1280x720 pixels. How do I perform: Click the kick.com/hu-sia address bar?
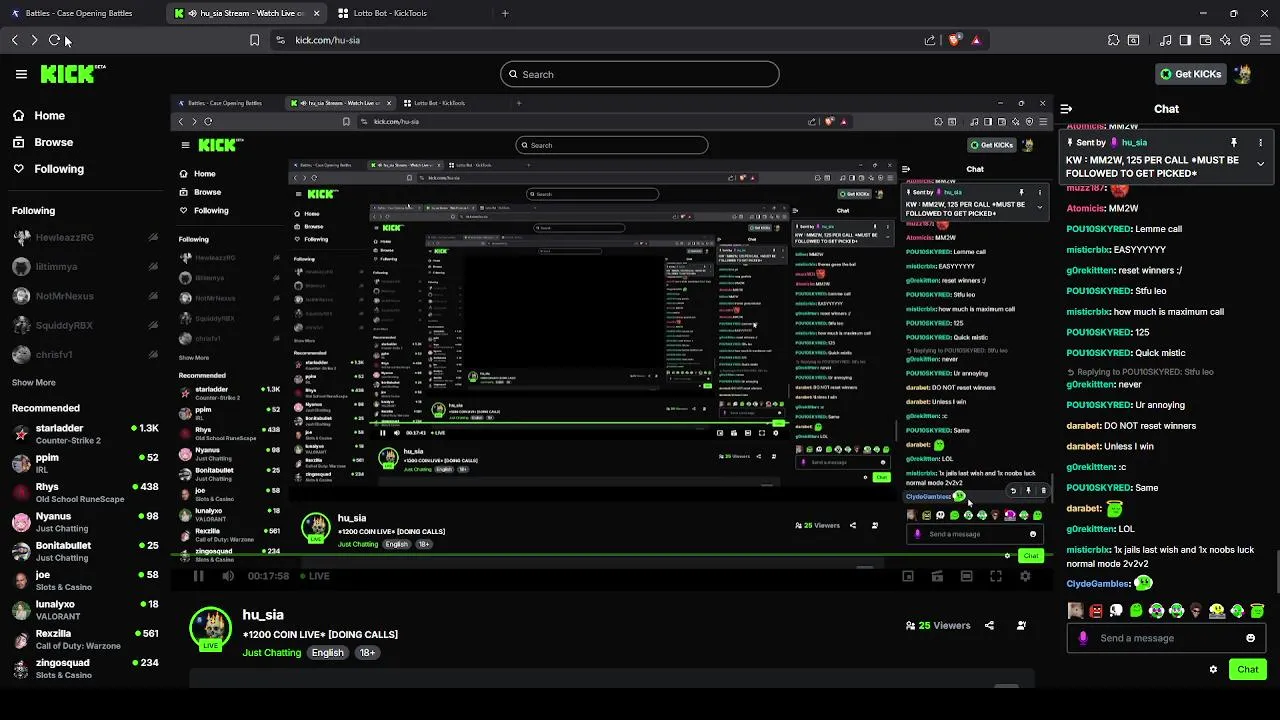(x=600, y=40)
